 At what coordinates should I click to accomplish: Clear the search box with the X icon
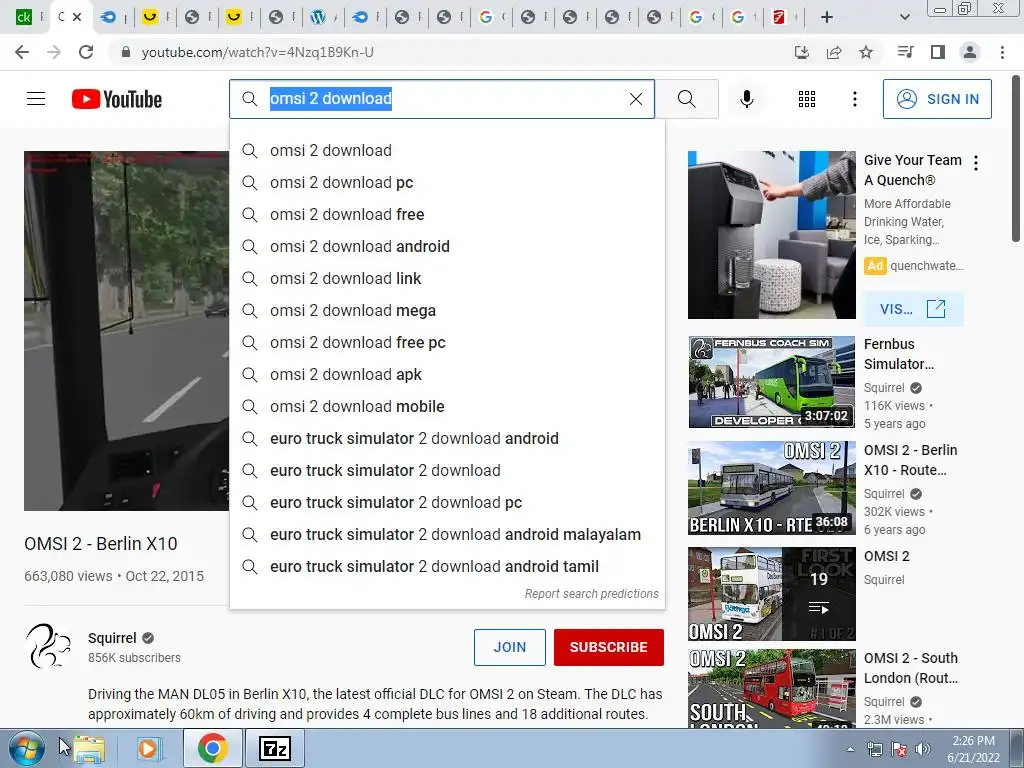pyautogui.click(x=635, y=99)
